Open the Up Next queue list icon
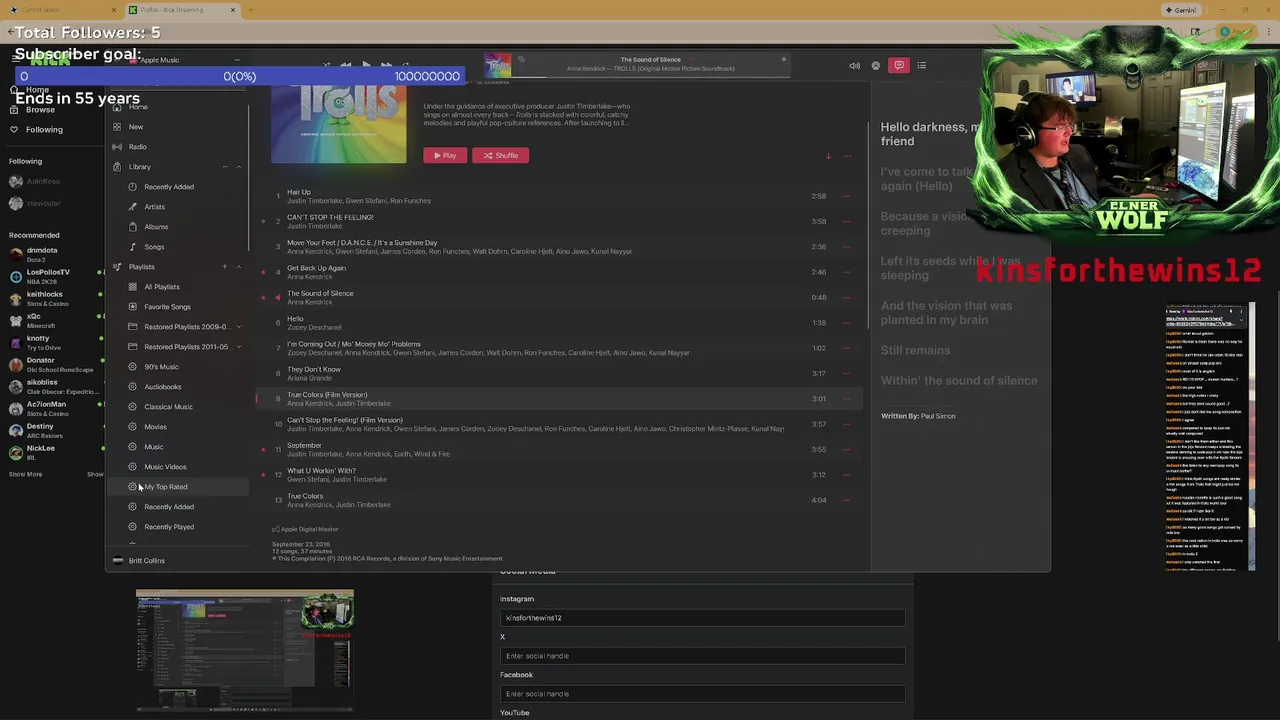The image size is (1280, 720). [921, 66]
